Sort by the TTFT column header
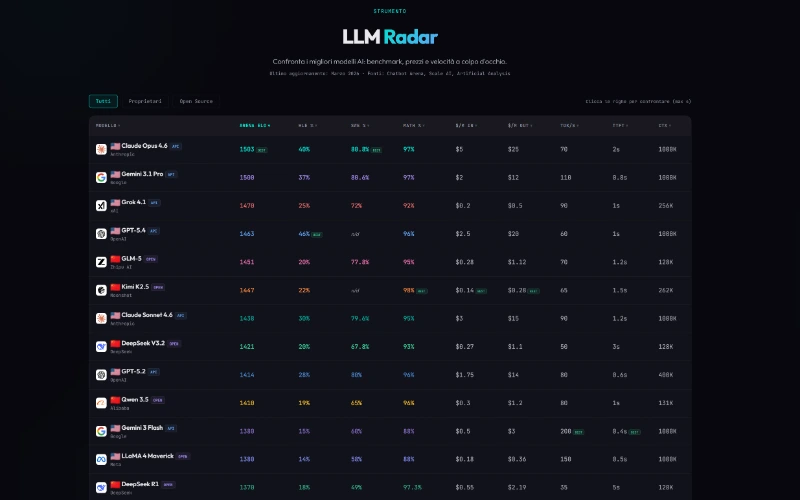Viewport: 800px width, 500px height. [620, 126]
